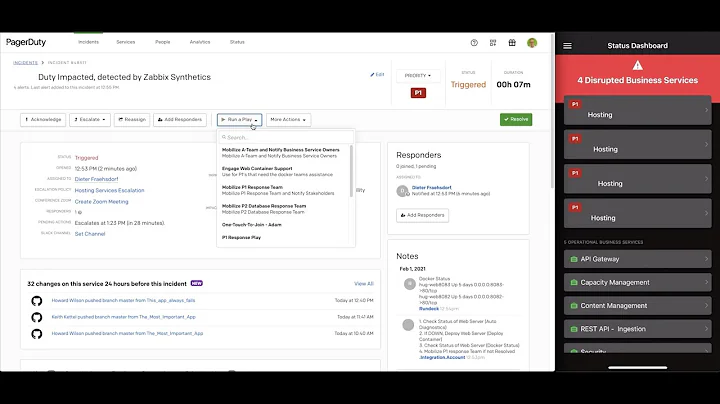Open the People tab
Screen dimensions: 720x404
[x=163, y=42]
